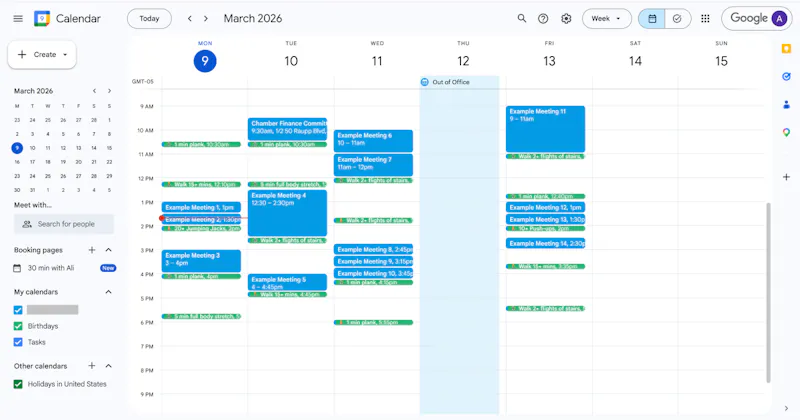
Task: Open Monday's 5 min full body stretch task
Action: (201, 316)
